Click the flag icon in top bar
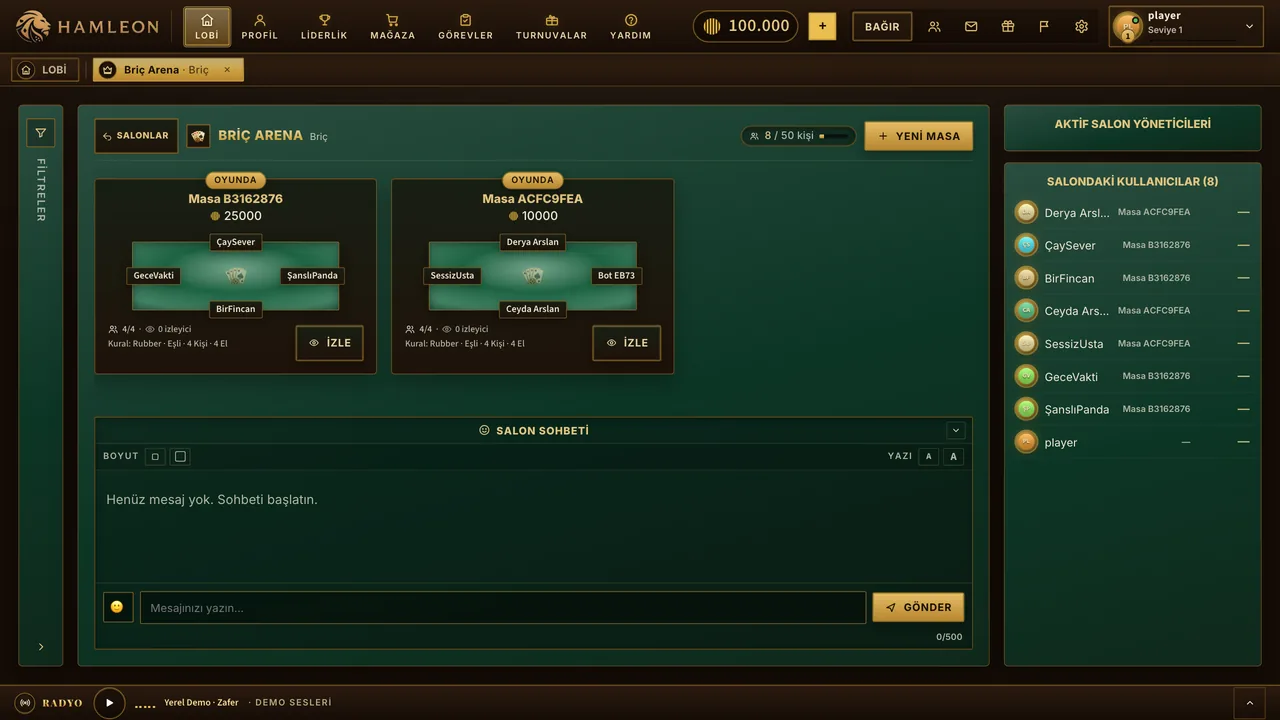The height and width of the screenshot is (720, 1280). point(1044,27)
